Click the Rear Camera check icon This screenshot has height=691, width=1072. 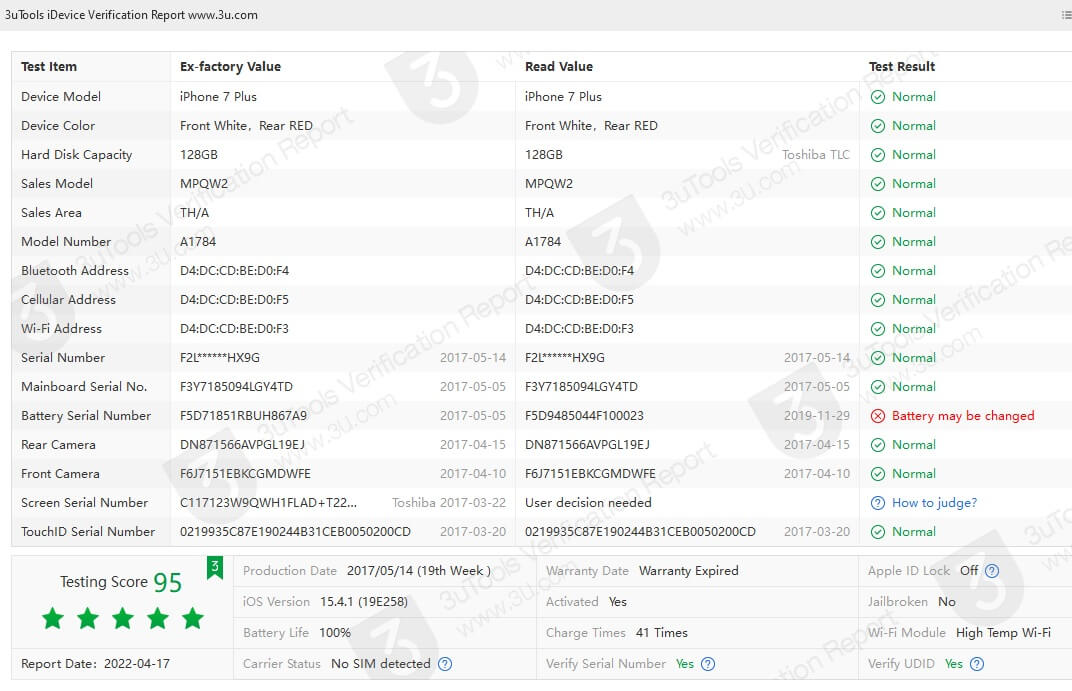point(878,445)
